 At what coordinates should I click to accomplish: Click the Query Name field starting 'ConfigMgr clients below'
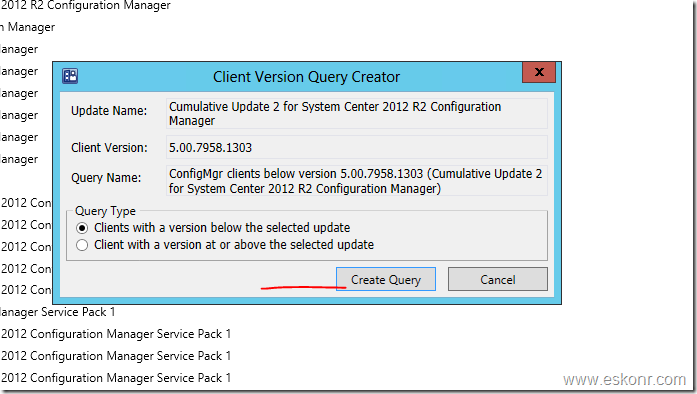(x=357, y=181)
